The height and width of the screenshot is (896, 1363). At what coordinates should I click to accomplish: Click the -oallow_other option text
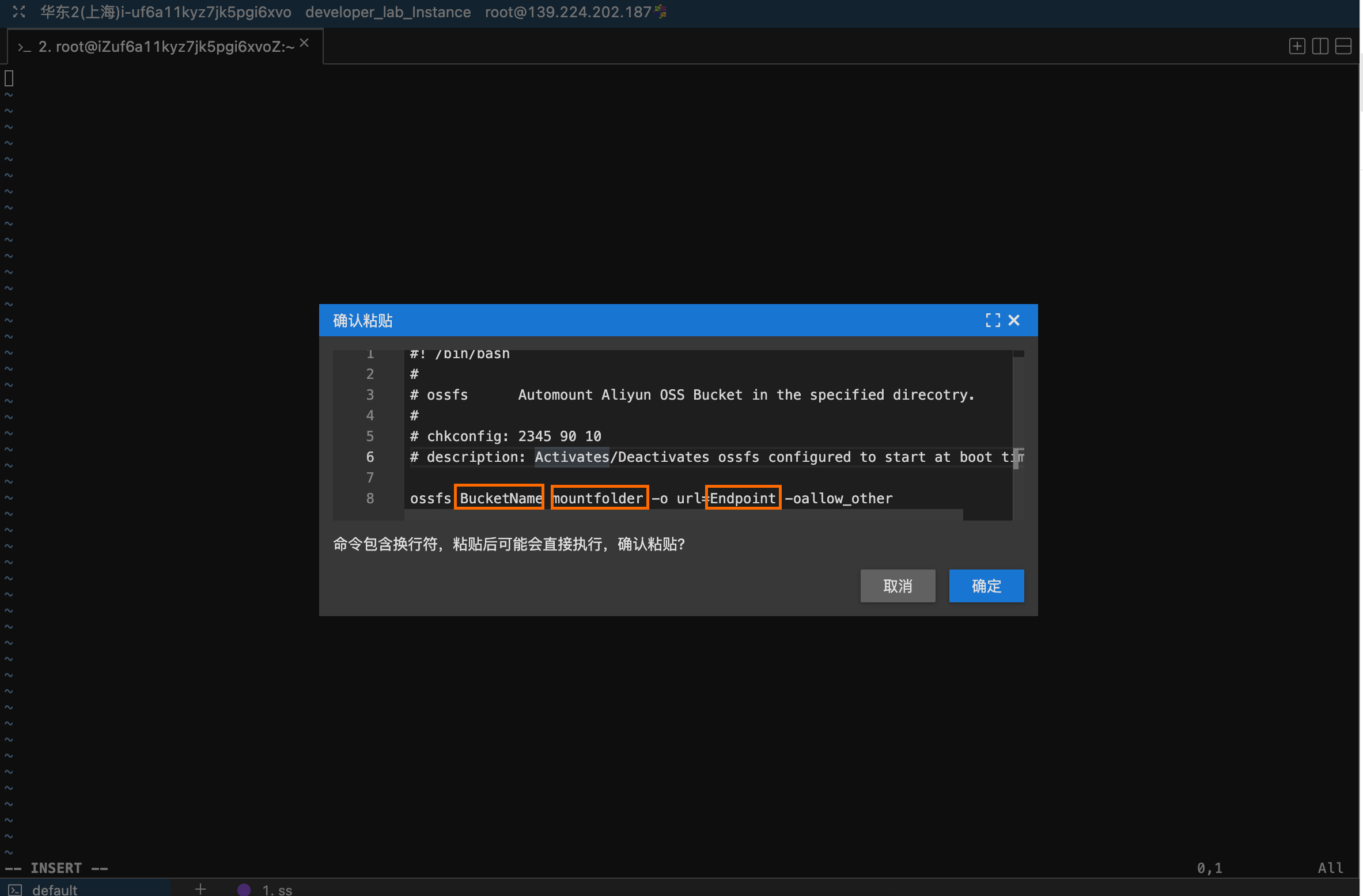pos(839,498)
